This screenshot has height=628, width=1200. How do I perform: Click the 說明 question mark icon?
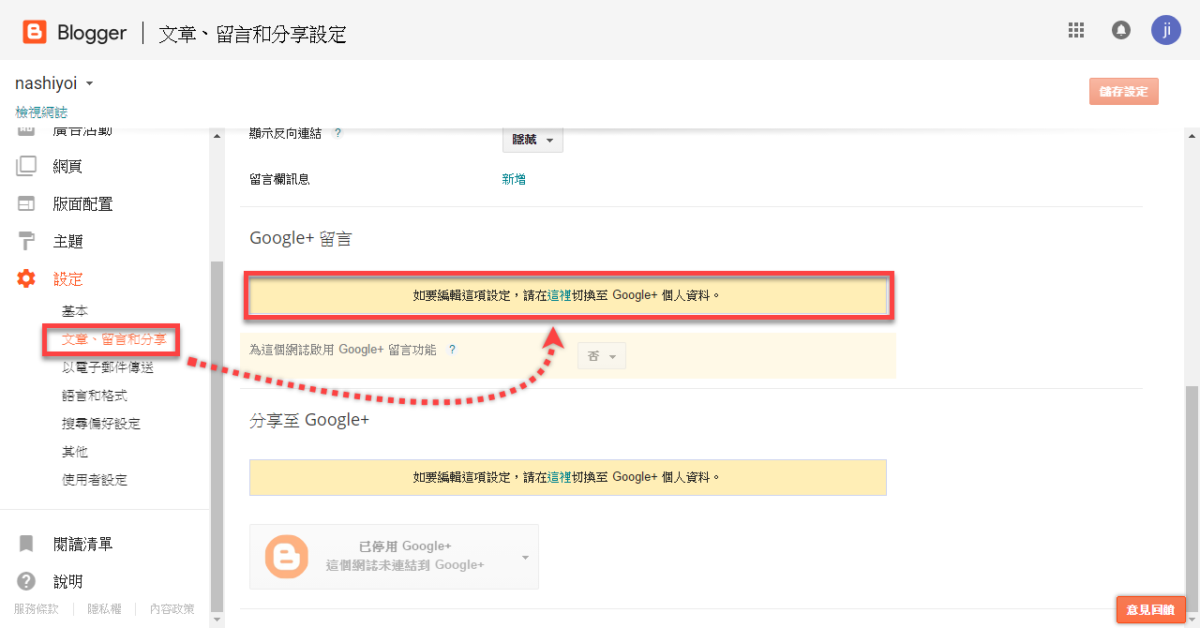coord(26,581)
